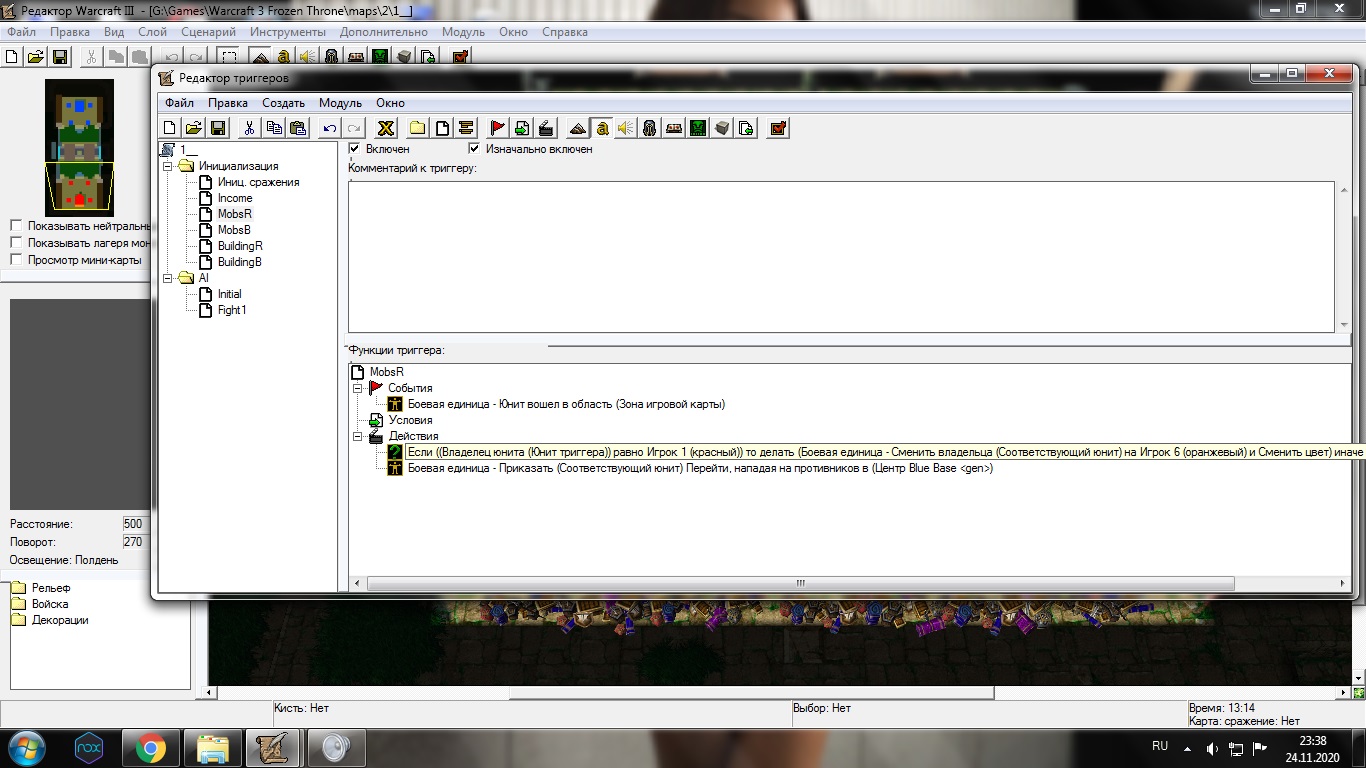This screenshot has height=768, width=1366.
Task: Open Import Manager from Trigger Editor toolbar
Action: pyautogui.click(x=746, y=128)
